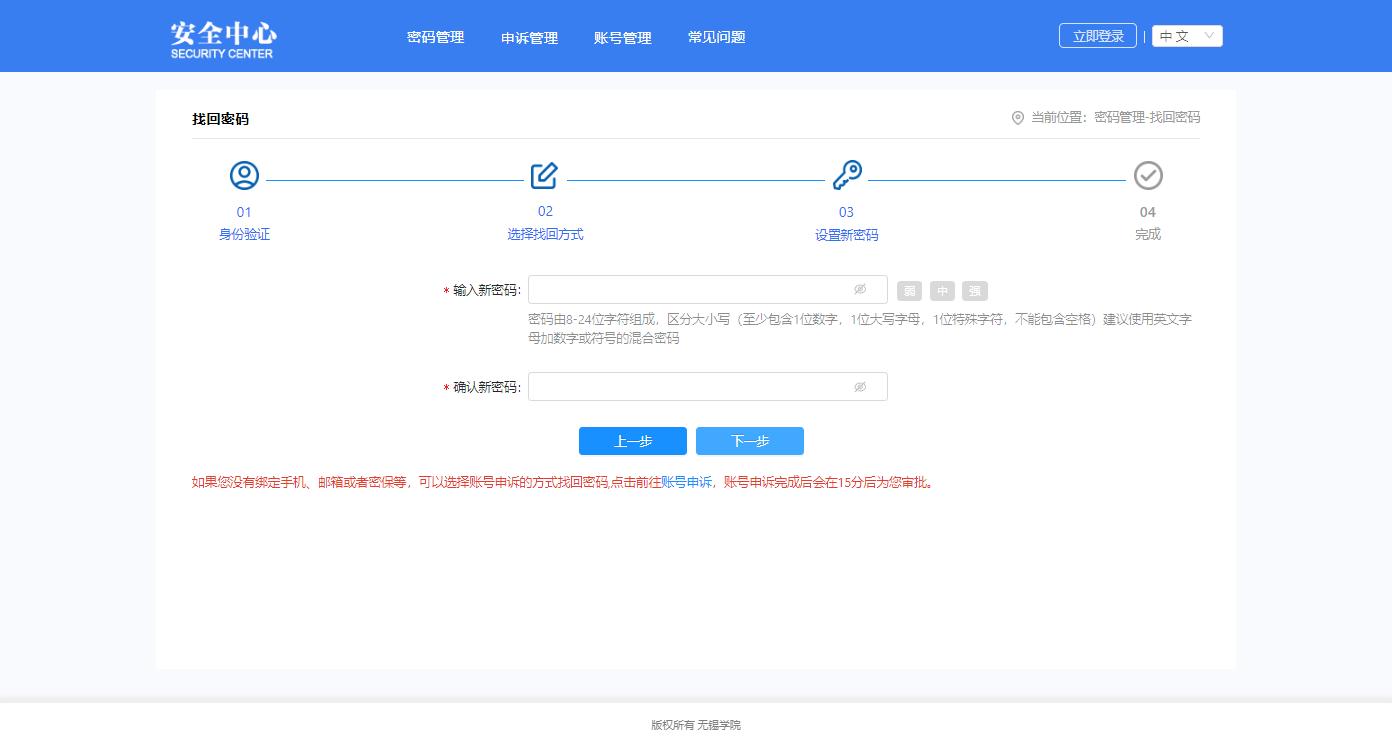Click the 下一步 button

point(749,441)
